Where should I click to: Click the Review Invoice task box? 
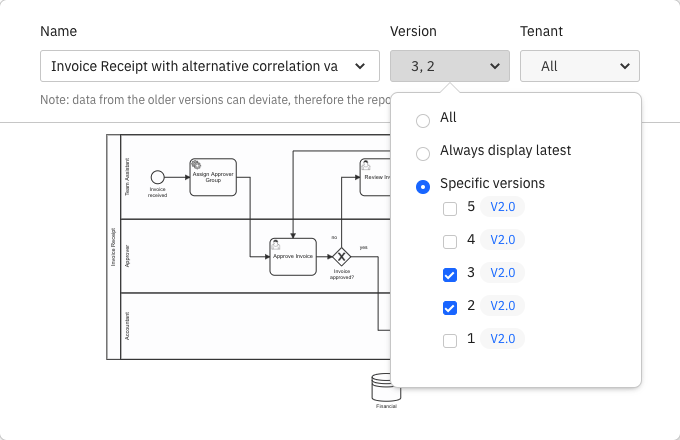point(375,176)
